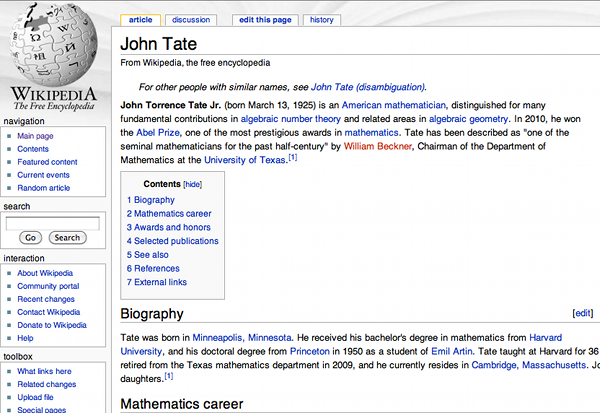The width and height of the screenshot is (600, 413).
Task: Open the discussion tab
Action: pos(191,19)
